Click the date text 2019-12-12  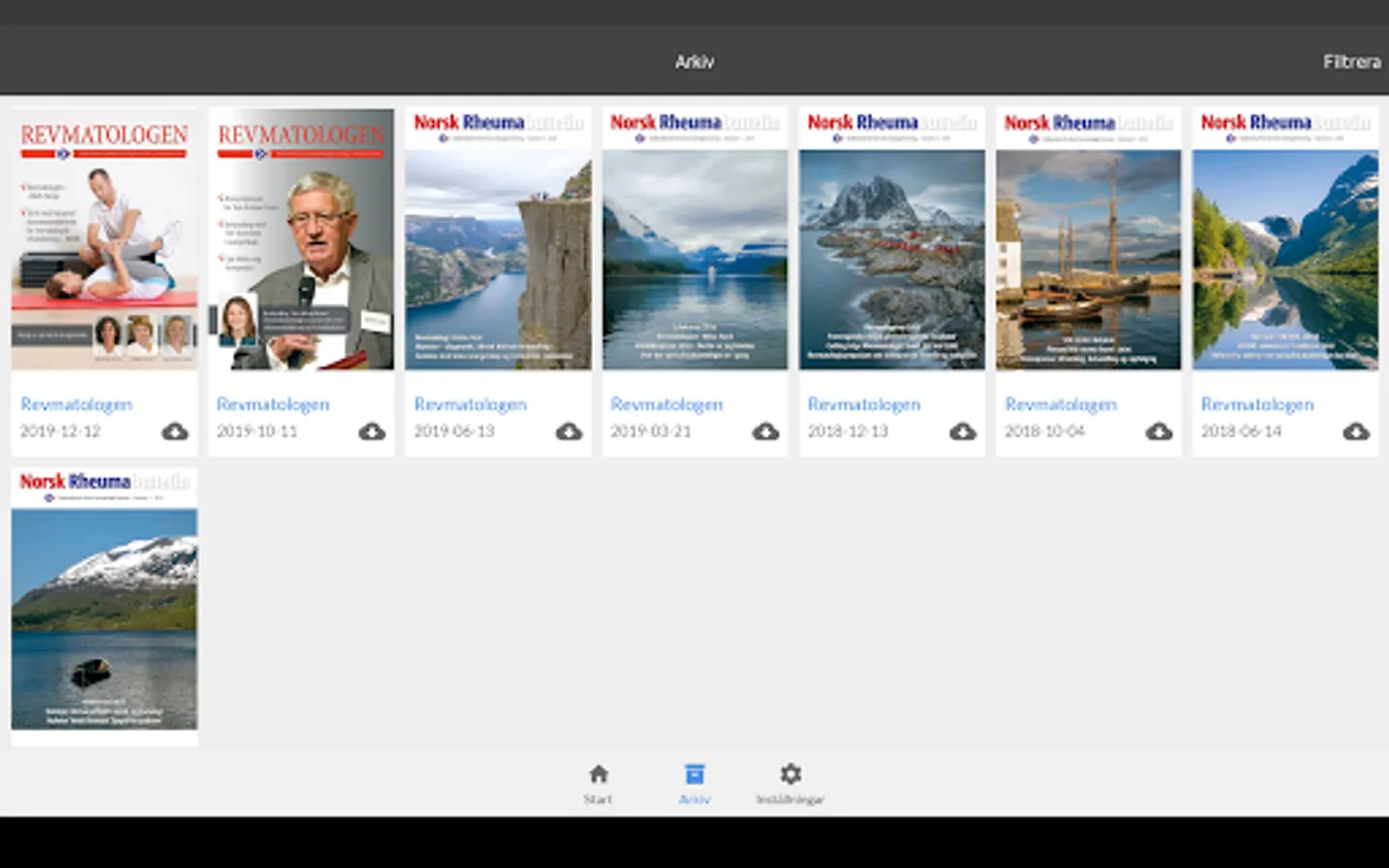60,431
